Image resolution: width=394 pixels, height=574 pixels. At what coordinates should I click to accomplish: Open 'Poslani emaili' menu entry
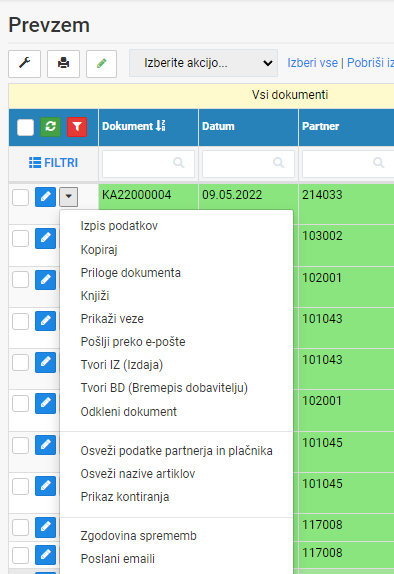pos(118,559)
